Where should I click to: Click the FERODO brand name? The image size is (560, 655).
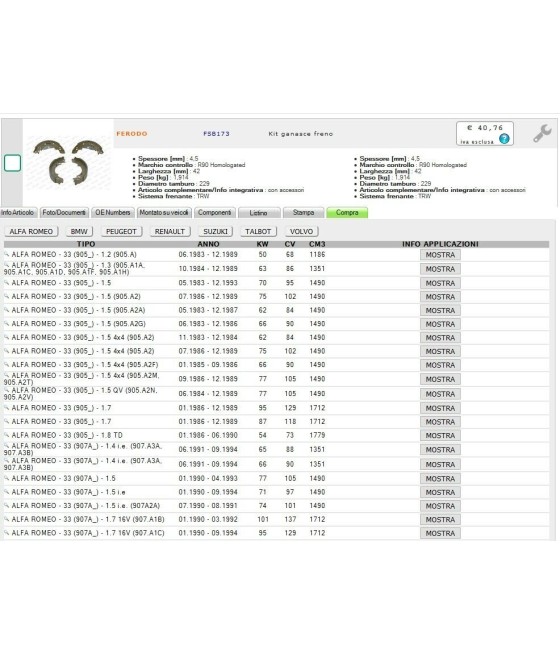132,134
